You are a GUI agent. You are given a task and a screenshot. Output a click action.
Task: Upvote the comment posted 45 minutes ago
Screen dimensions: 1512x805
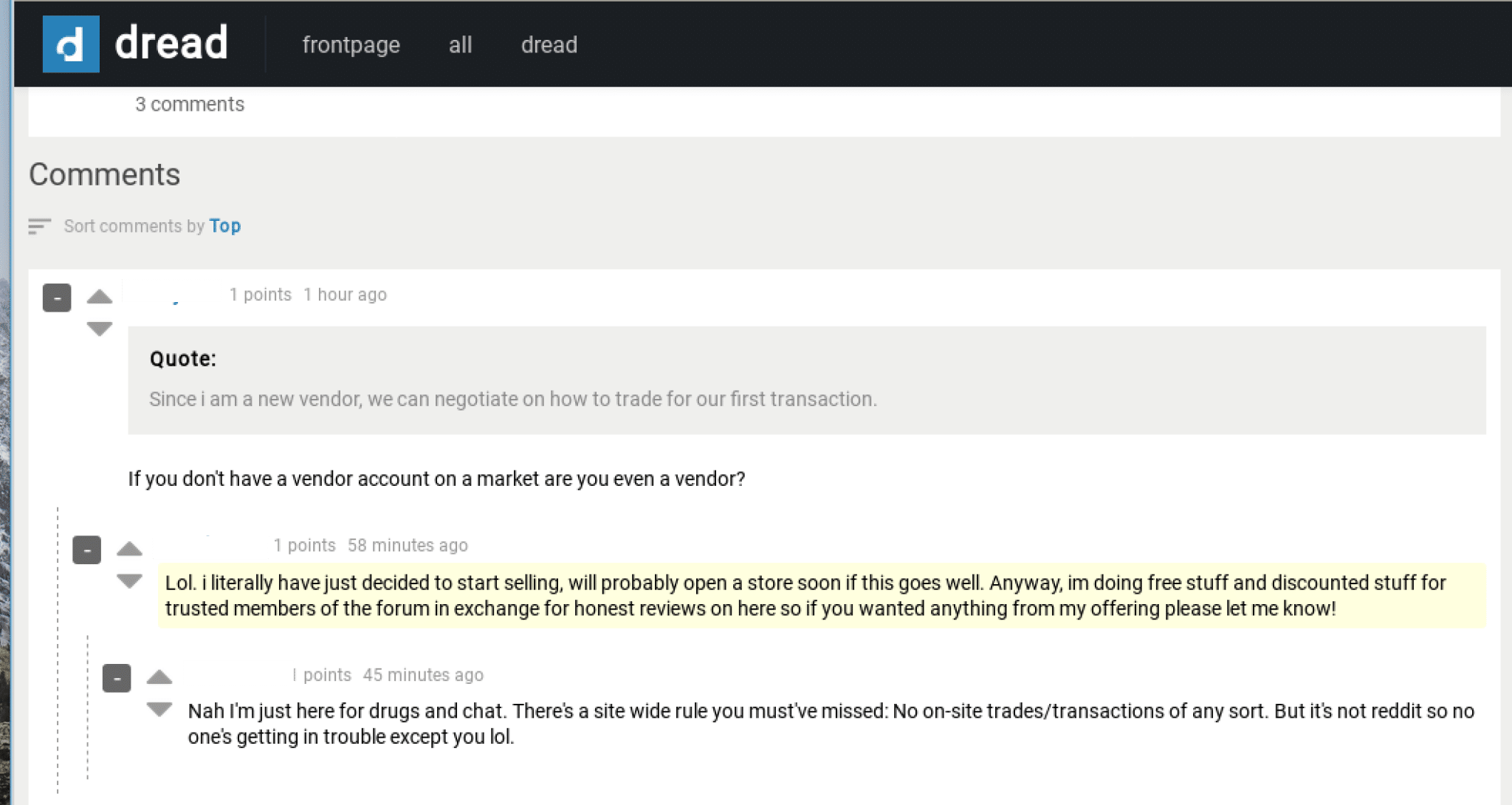point(159,677)
